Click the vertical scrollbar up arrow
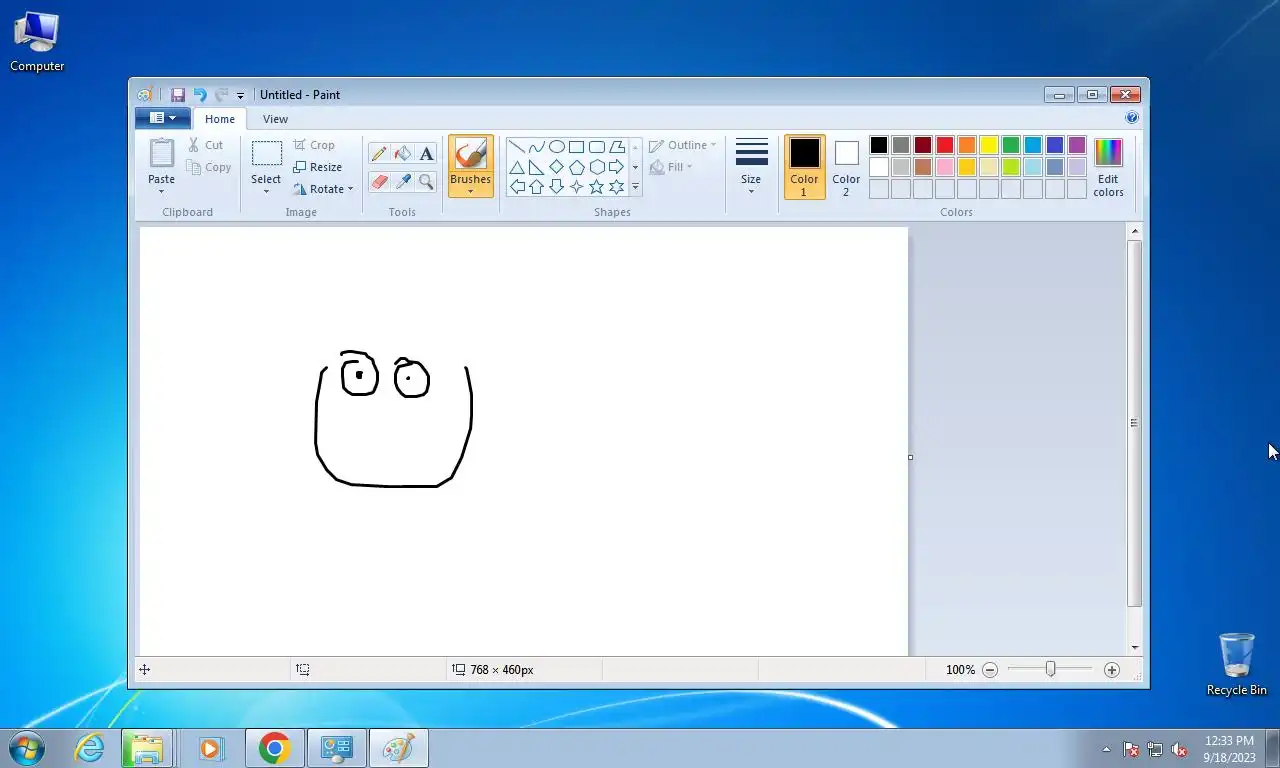1280x768 pixels. 1134,231
